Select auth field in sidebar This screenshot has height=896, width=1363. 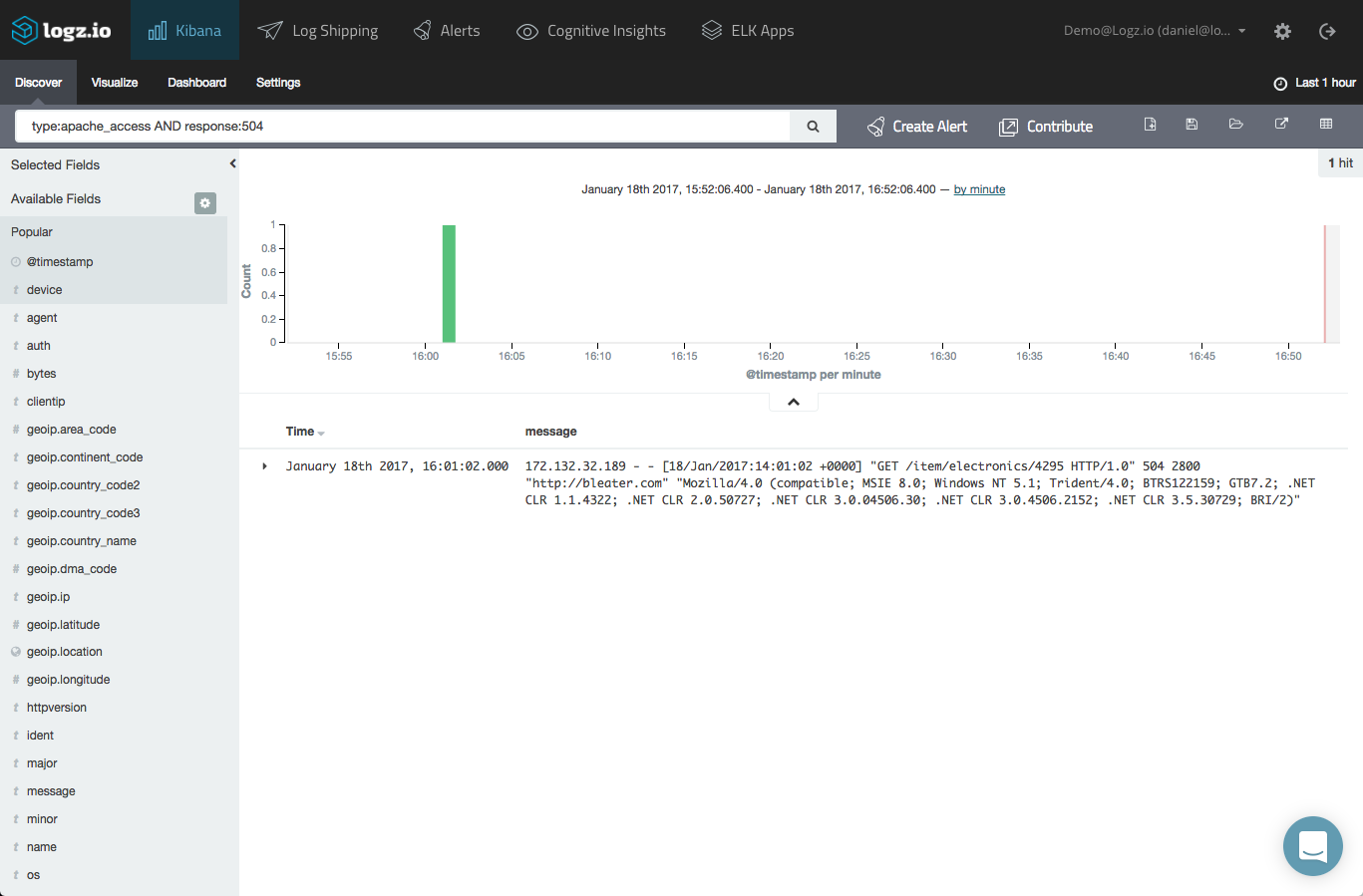click(39, 346)
